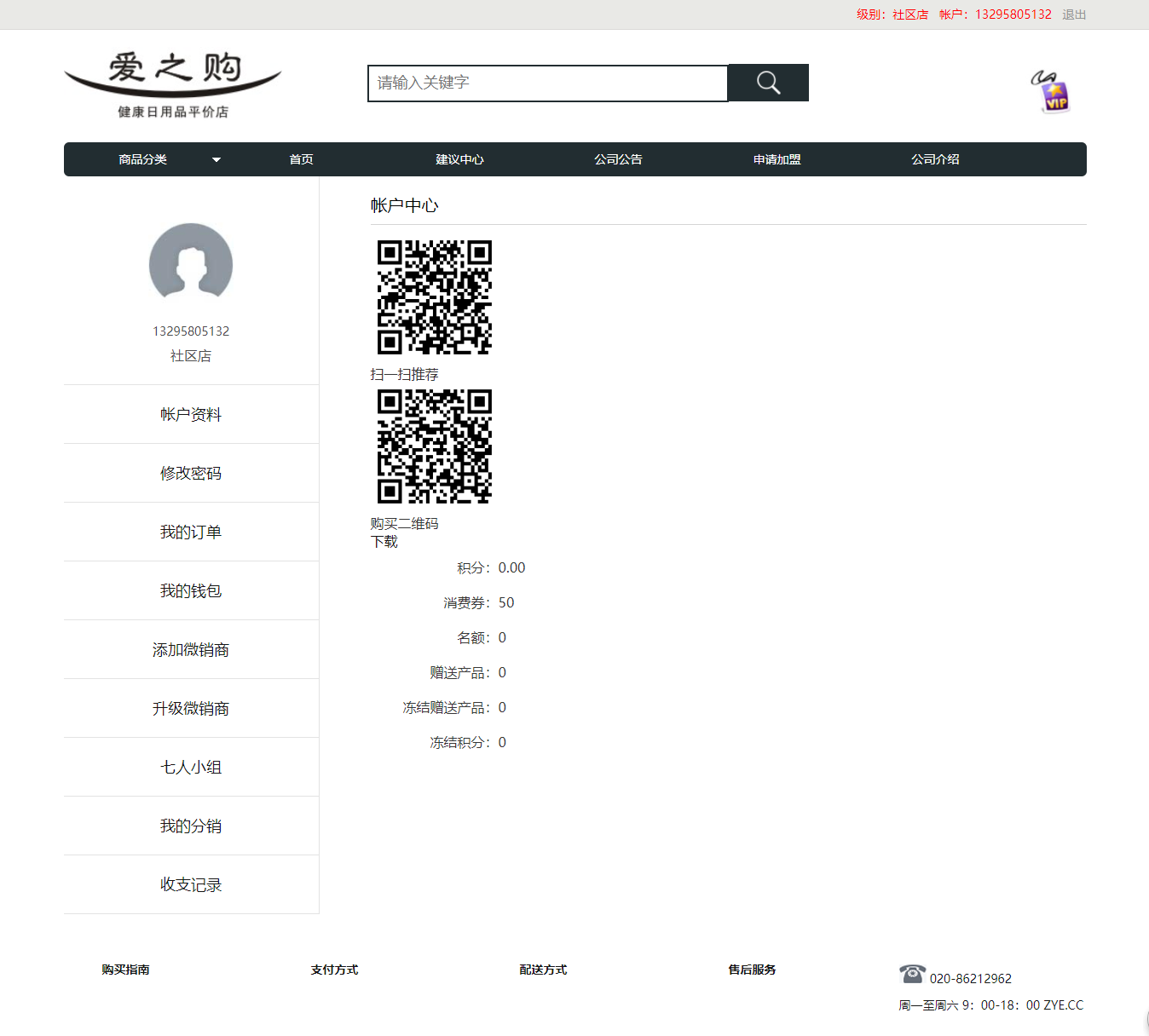This screenshot has height=1036, width=1149.
Task: Open the VIP badge icon
Action: (1050, 92)
